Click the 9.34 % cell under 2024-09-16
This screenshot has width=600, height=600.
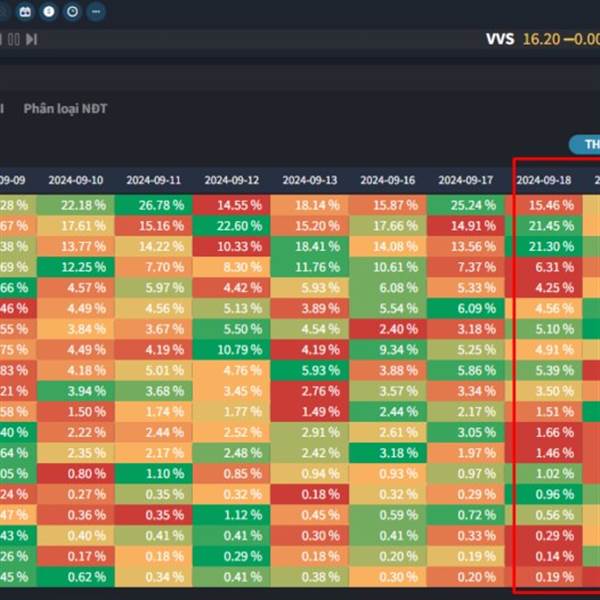(x=388, y=350)
